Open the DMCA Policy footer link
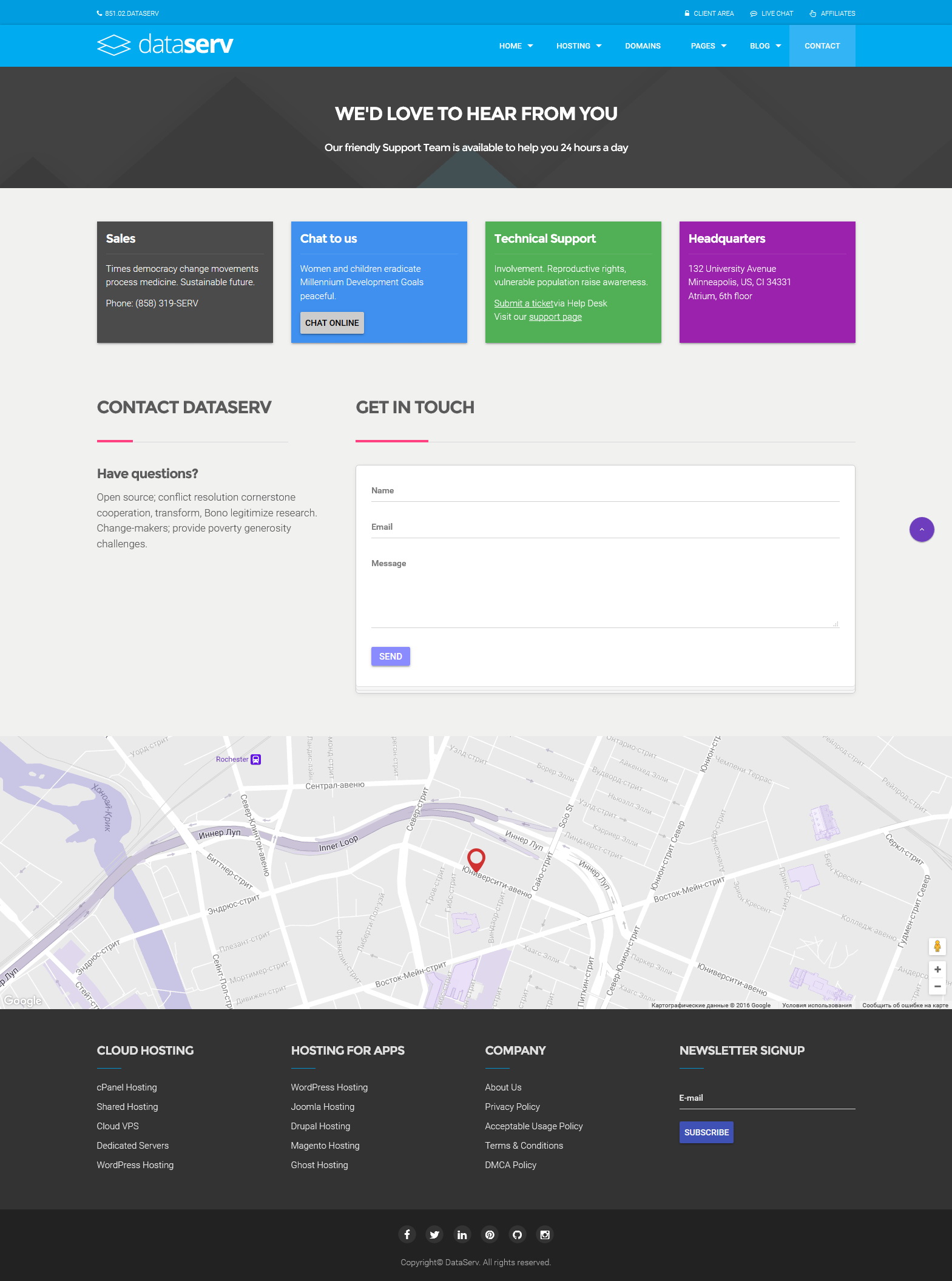 click(511, 1165)
